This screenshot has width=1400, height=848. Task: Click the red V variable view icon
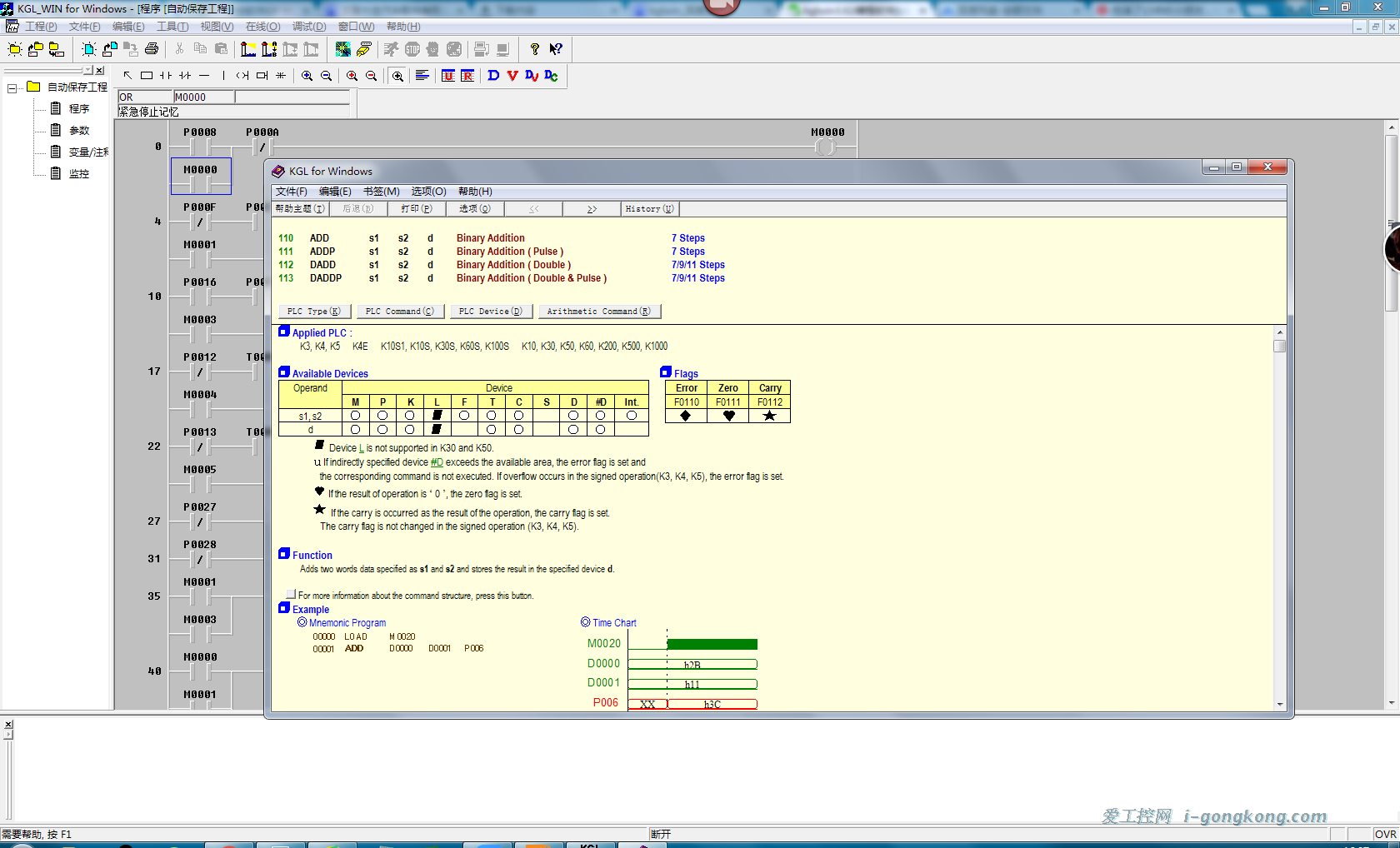coord(512,76)
